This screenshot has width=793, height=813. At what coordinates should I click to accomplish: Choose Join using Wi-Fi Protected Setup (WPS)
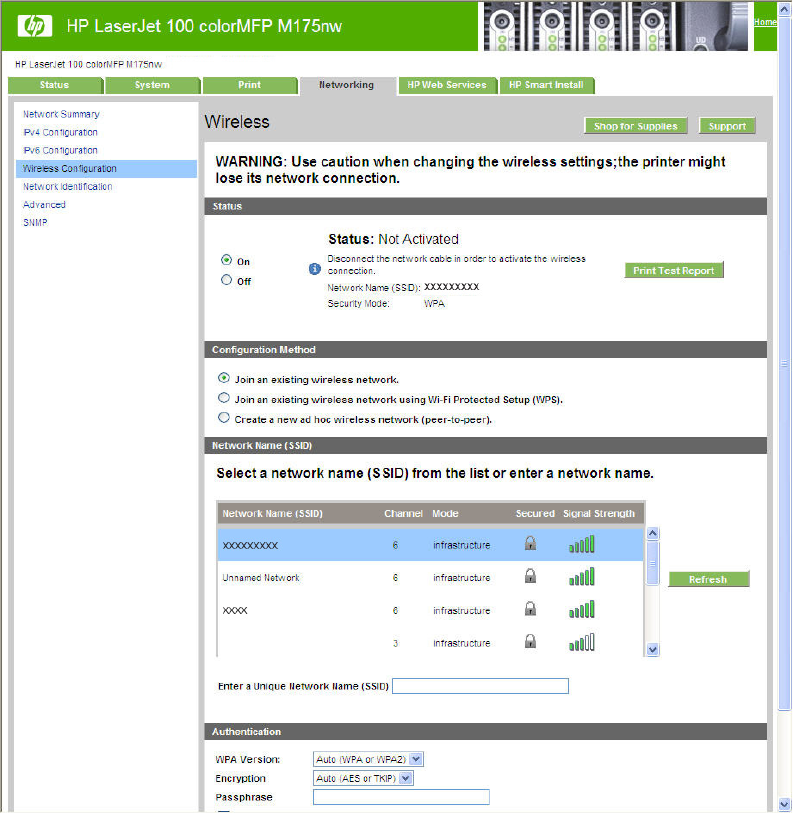coord(224,398)
